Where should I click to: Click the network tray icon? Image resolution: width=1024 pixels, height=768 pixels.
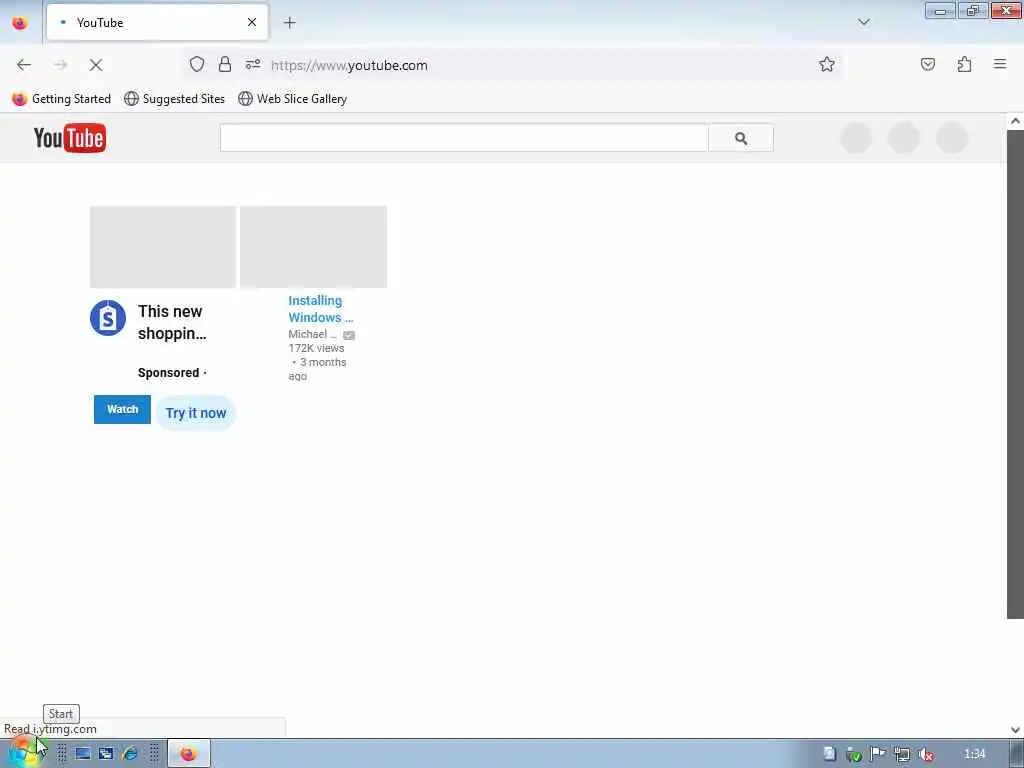[x=902, y=754]
